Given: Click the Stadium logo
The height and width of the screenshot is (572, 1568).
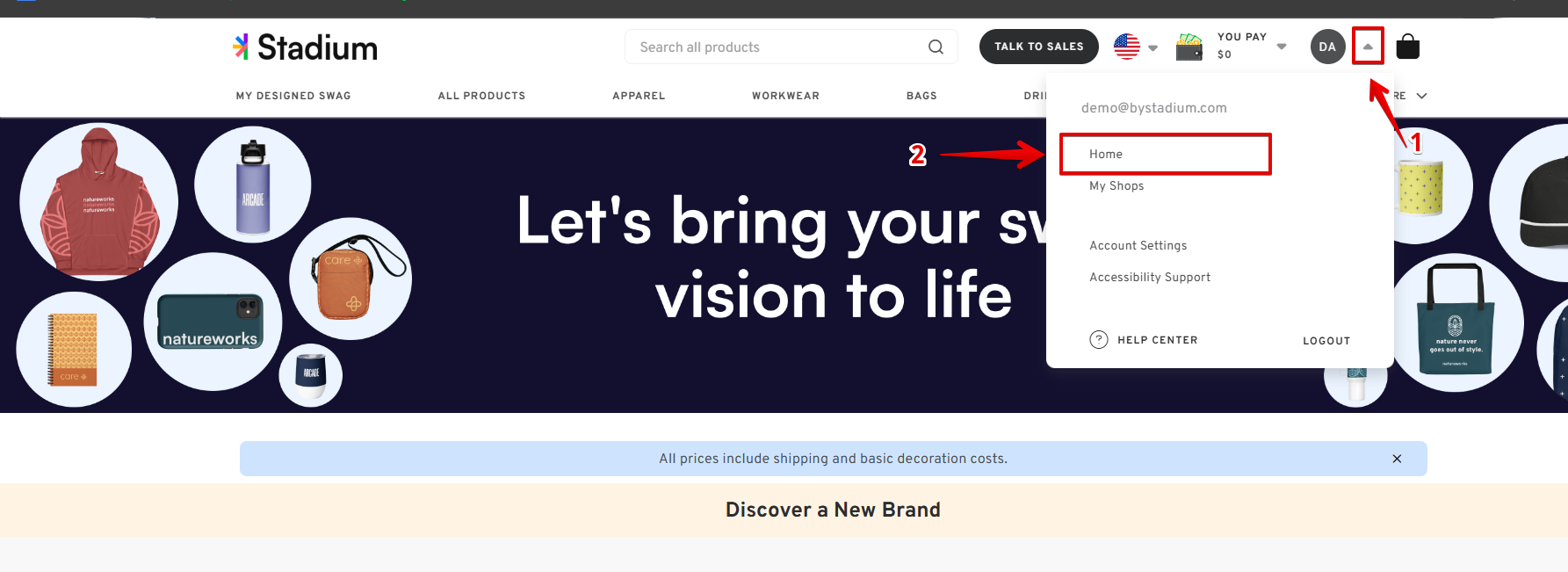Looking at the screenshot, I should pyautogui.click(x=305, y=47).
